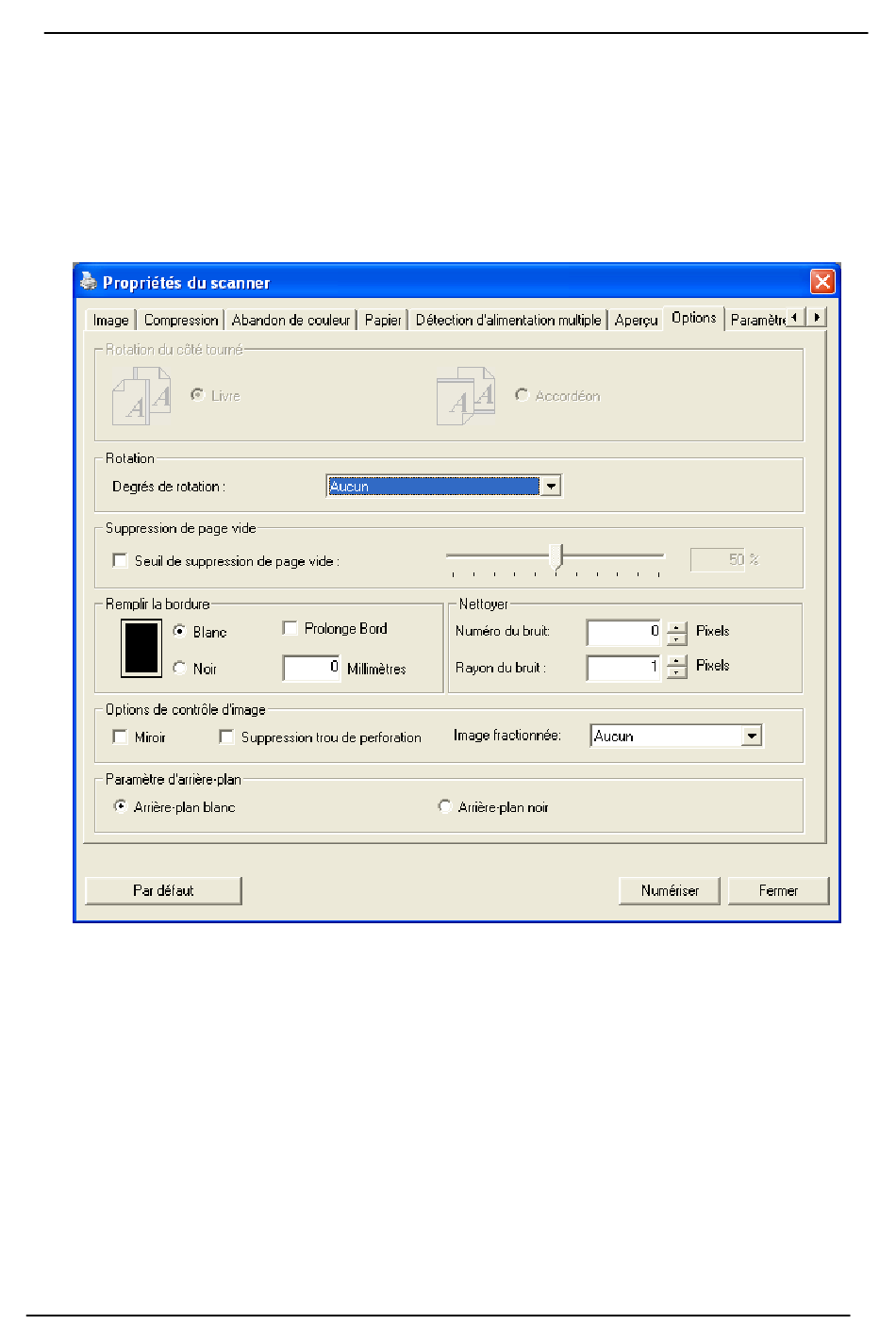Open the Image fractionnée dropdown
Image resolution: width=896 pixels, height=1341 pixels.
coord(752,736)
